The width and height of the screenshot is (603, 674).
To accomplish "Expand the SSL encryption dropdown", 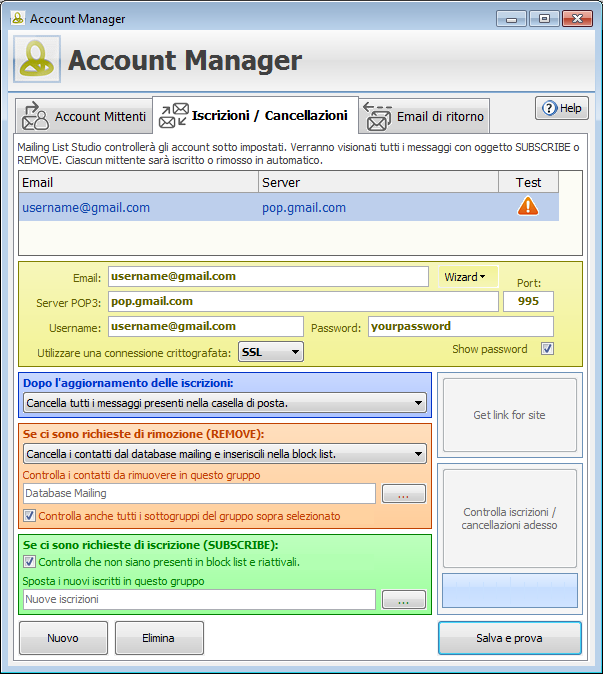I will pyautogui.click(x=270, y=351).
